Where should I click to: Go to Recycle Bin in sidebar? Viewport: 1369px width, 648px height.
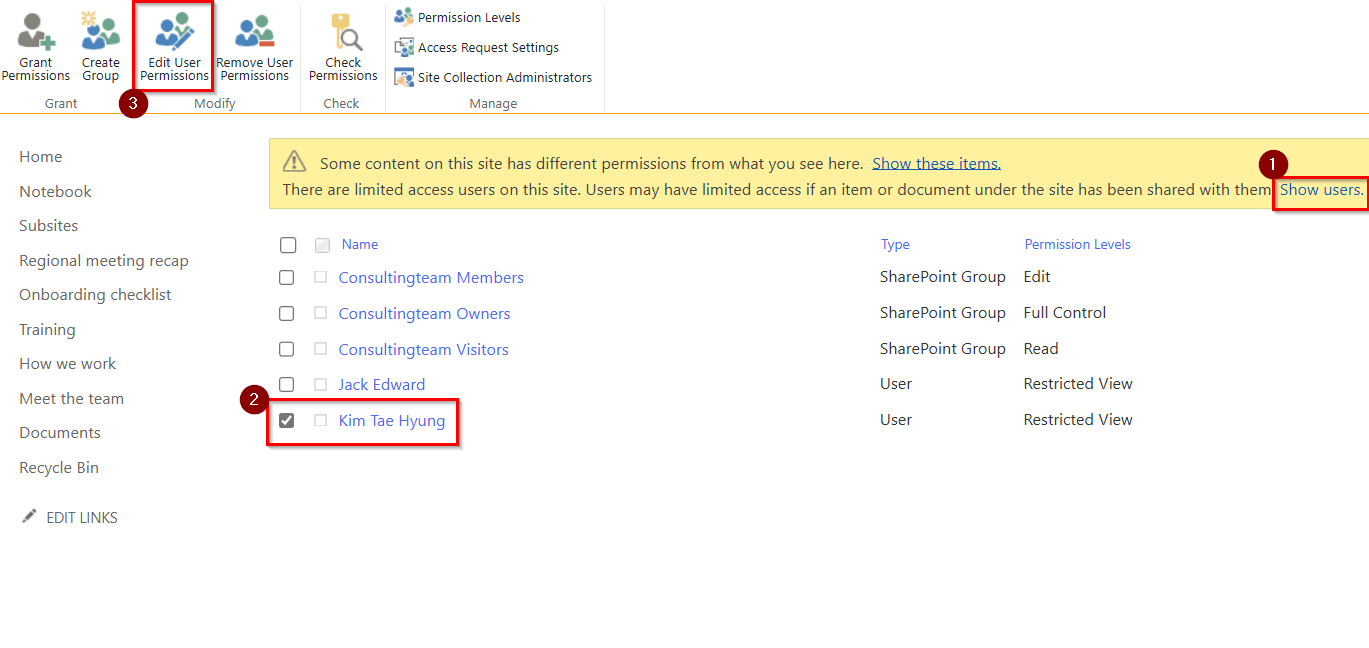coord(59,468)
